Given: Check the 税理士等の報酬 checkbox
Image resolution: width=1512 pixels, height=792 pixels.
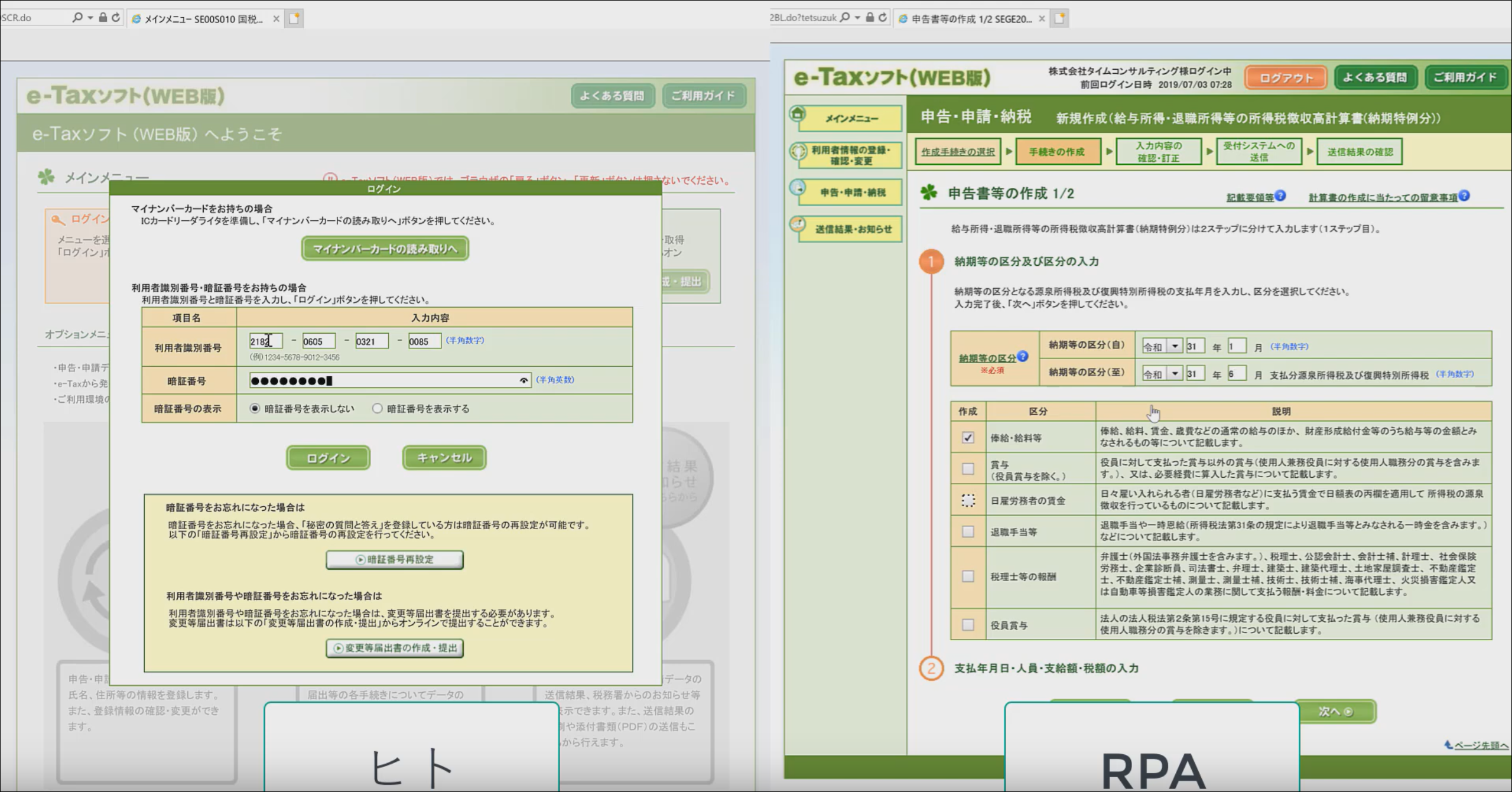Looking at the screenshot, I should (968, 576).
